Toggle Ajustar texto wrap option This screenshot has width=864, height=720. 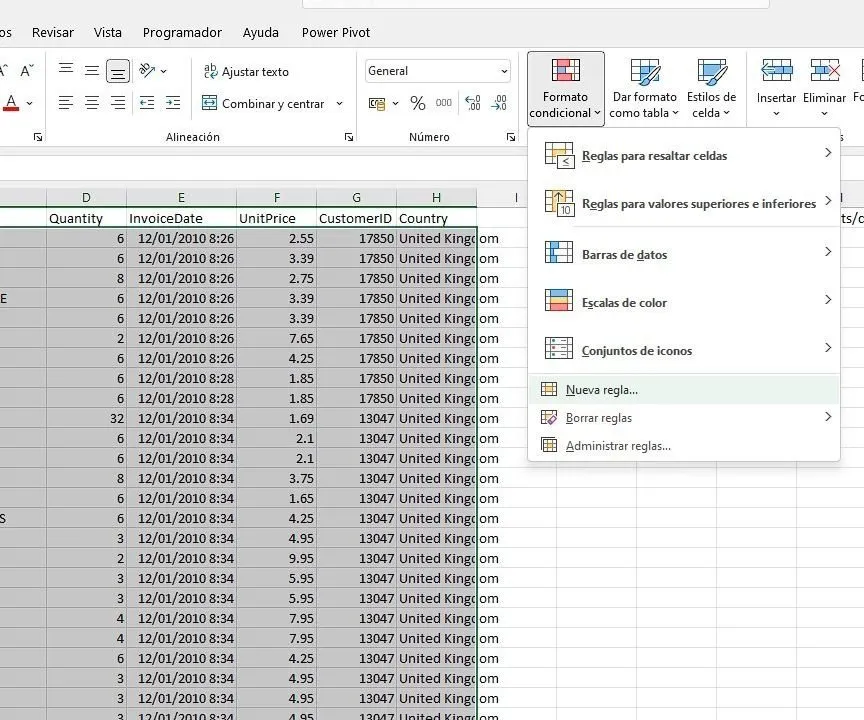pyautogui.click(x=246, y=71)
